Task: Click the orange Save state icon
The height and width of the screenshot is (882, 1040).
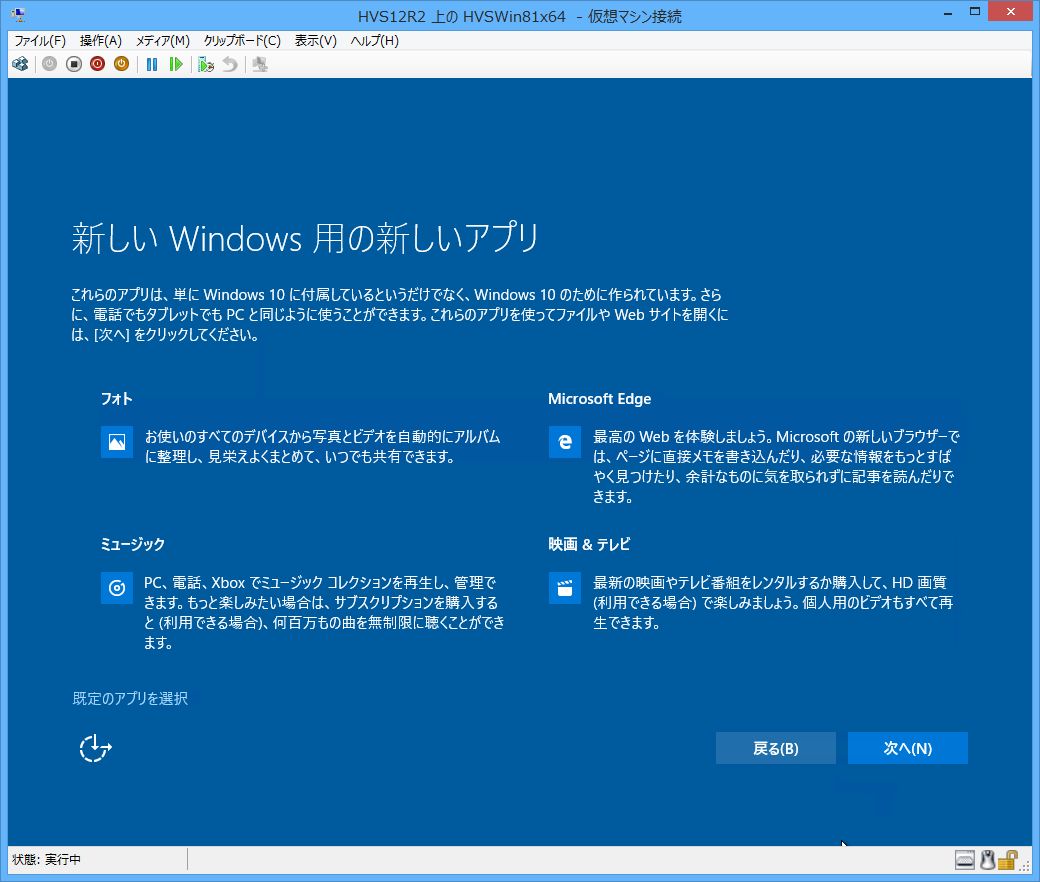Action: 121,64
